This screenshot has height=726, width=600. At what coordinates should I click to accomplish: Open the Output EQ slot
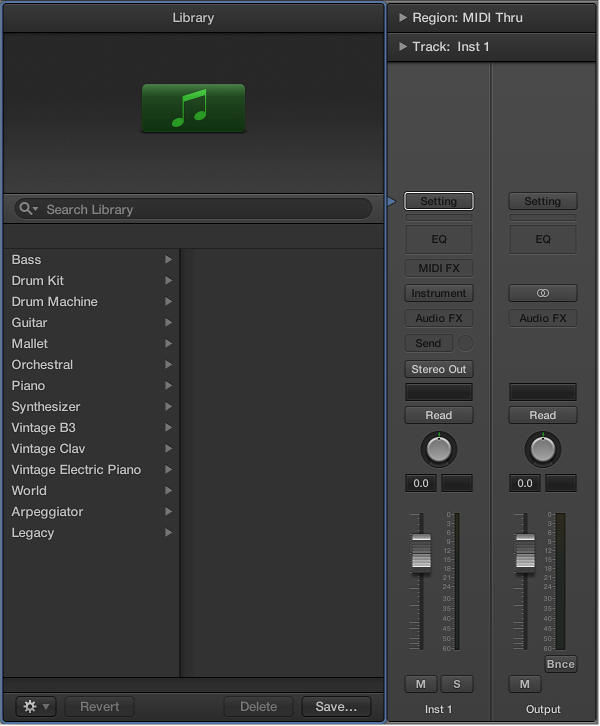(543, 239)
